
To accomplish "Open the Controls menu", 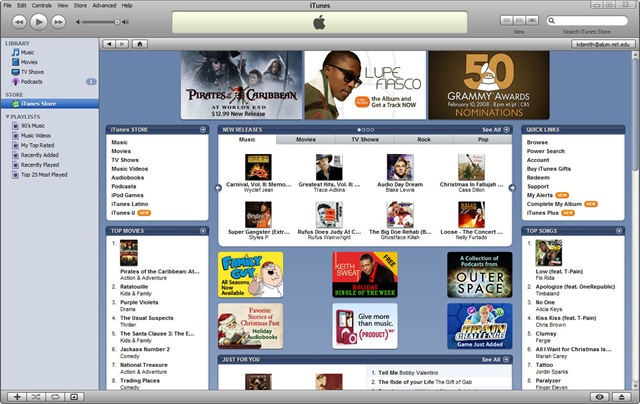I will (42, 5).
